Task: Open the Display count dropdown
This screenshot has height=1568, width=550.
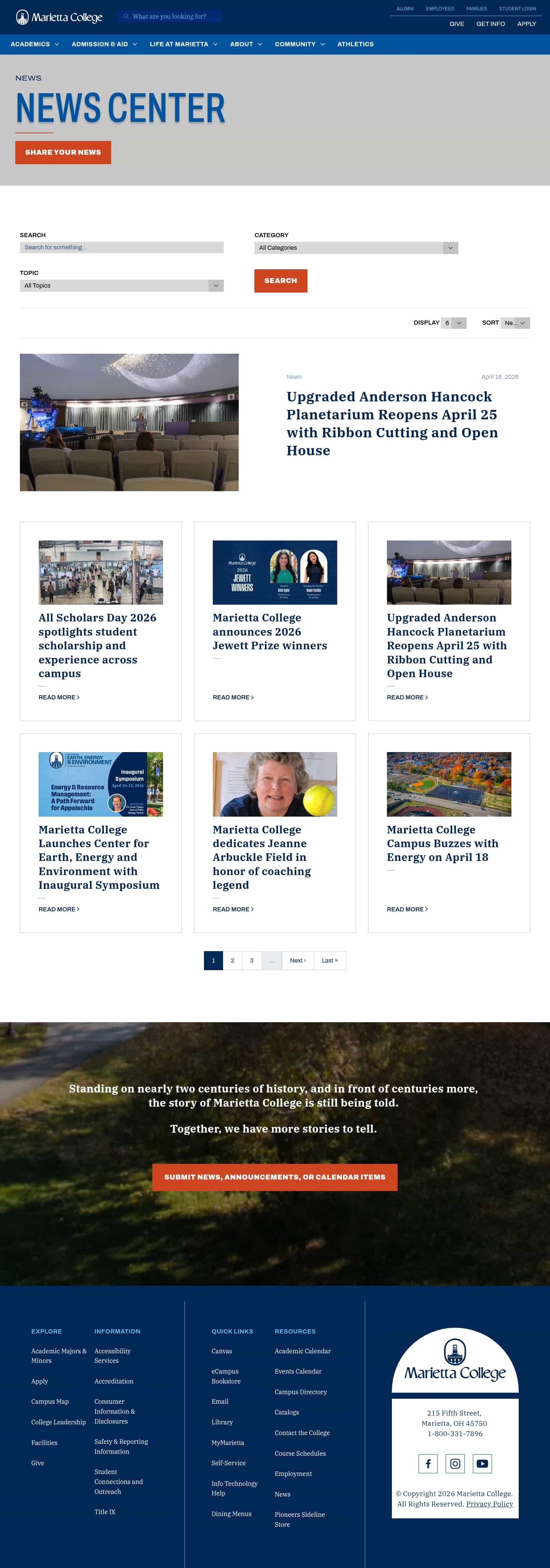Action: [x=454, y=323]
